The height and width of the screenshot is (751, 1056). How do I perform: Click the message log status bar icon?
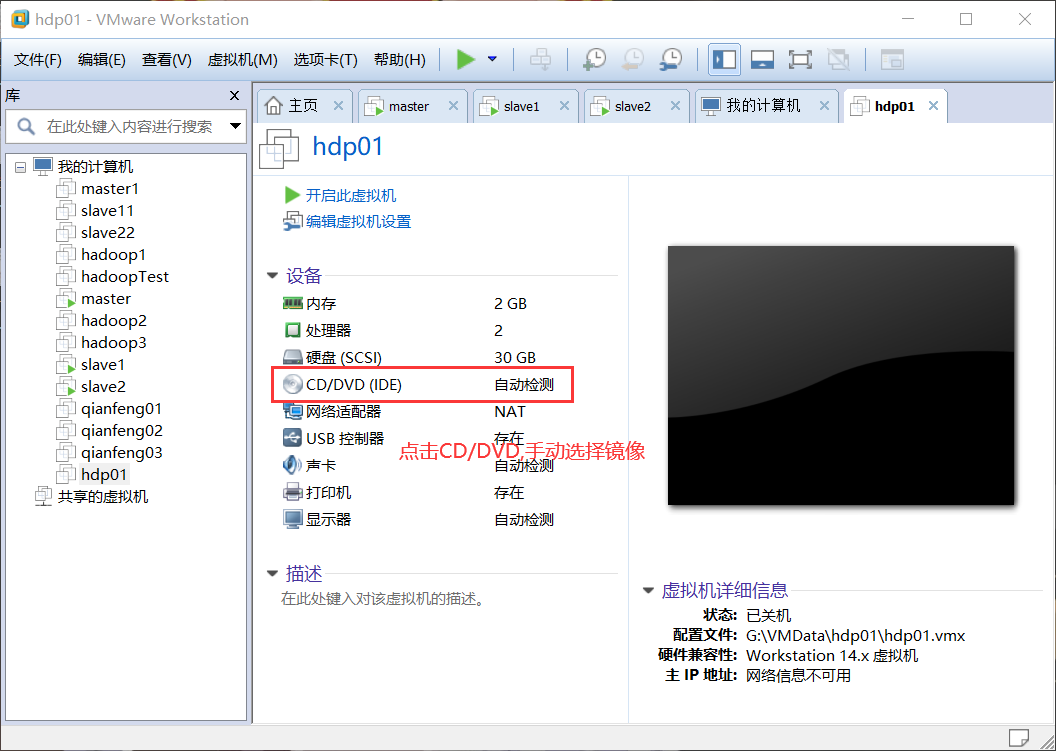pyautogui.click(x=1018, y=738)
